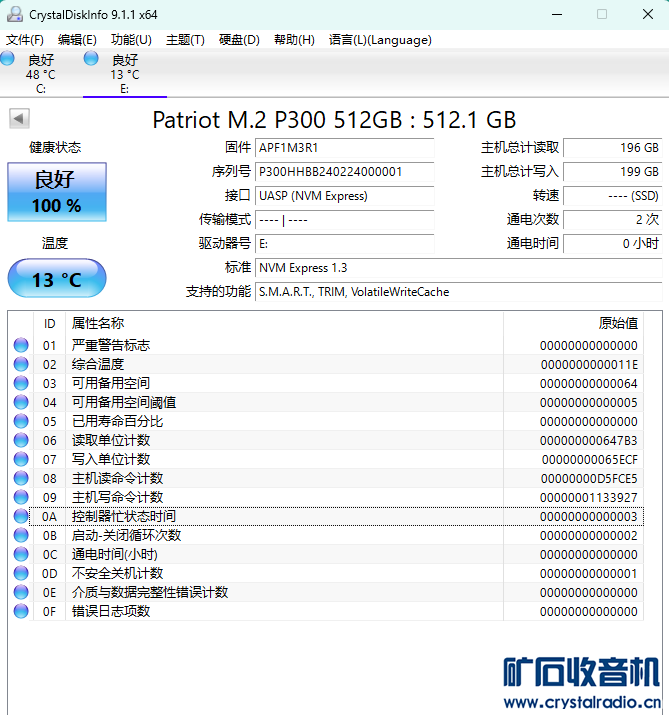
Task: Switch to the C: drive tab at 48 °C
Action: (x=41, y=73)
